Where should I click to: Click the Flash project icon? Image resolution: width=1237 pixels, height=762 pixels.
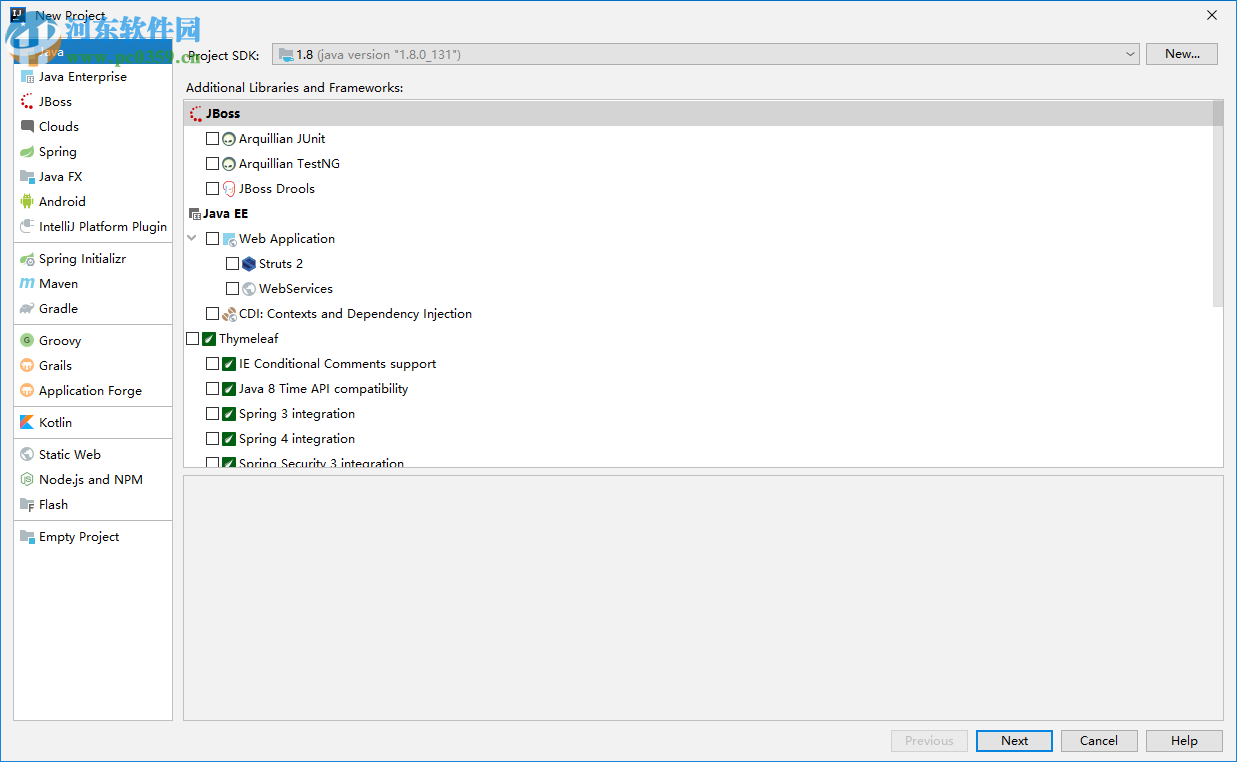coord(27,505)
